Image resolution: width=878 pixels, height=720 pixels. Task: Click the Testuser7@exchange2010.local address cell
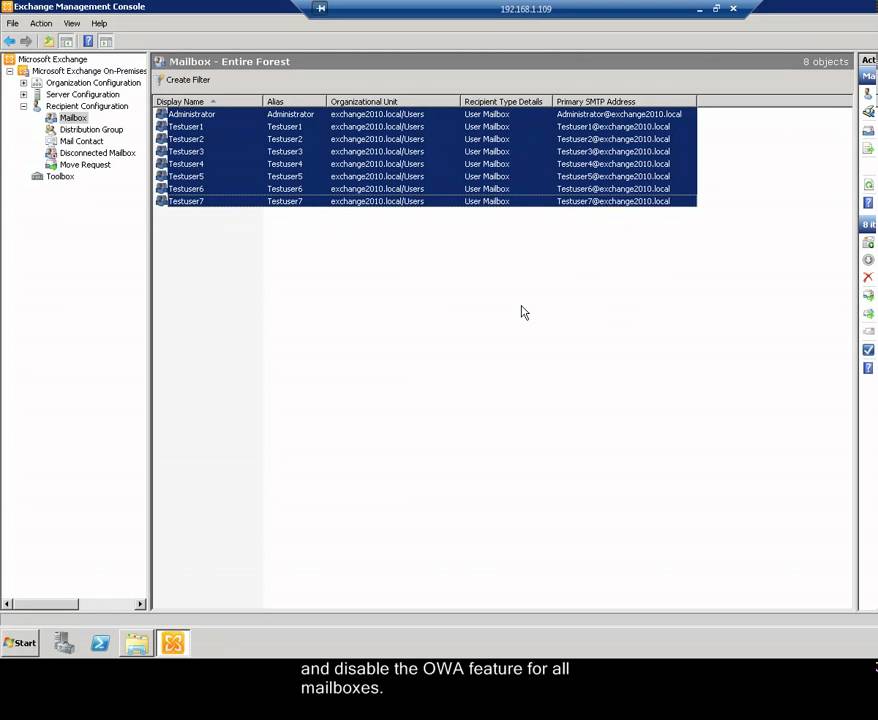point(613,202)
